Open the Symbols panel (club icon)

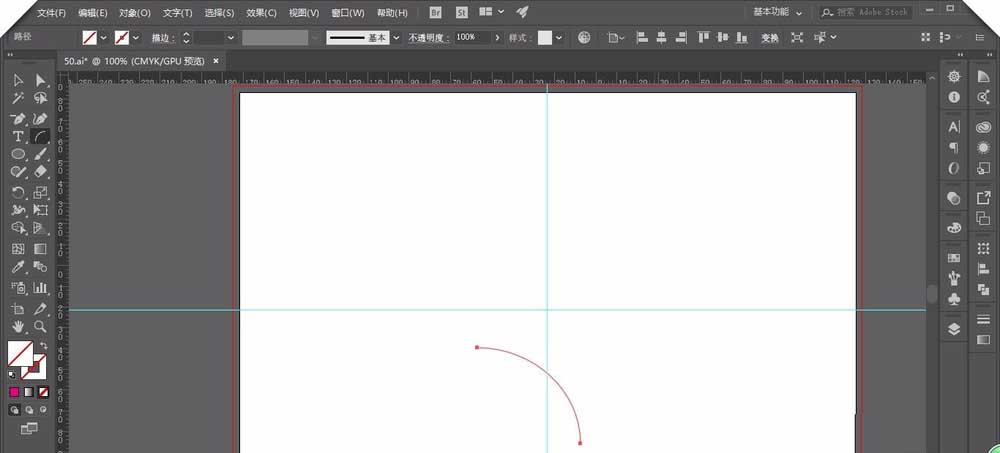954,298
